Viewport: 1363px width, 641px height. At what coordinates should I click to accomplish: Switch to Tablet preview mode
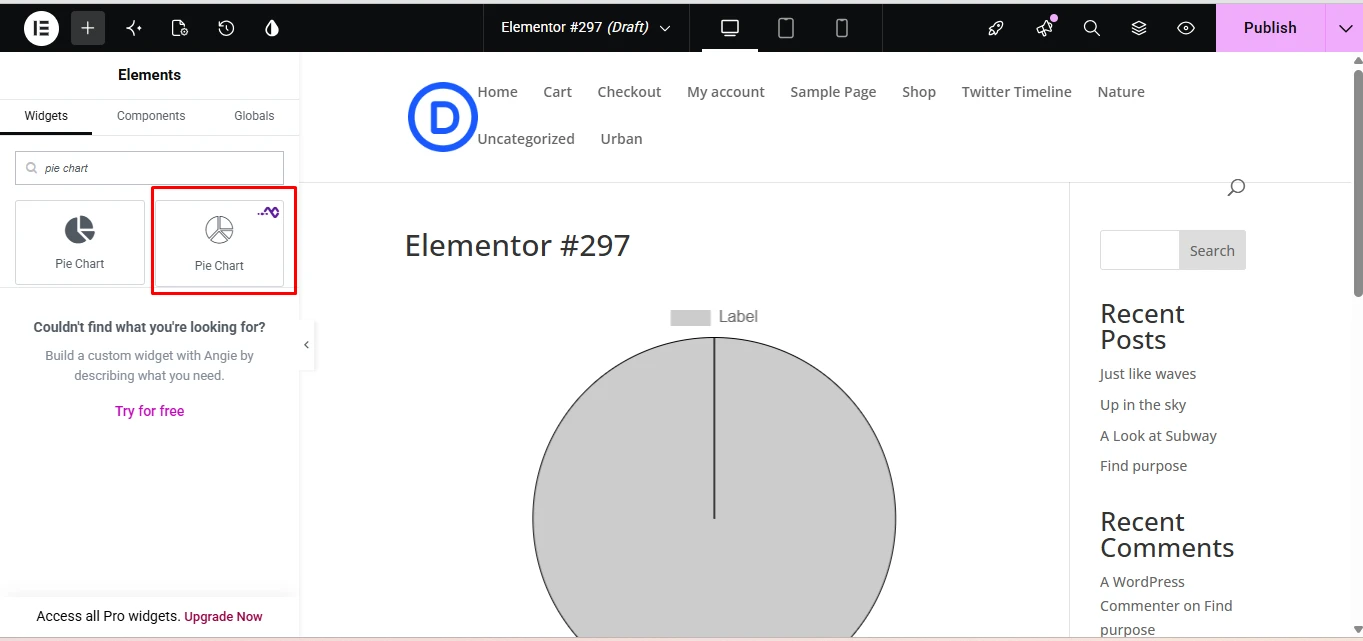(786, 28)
